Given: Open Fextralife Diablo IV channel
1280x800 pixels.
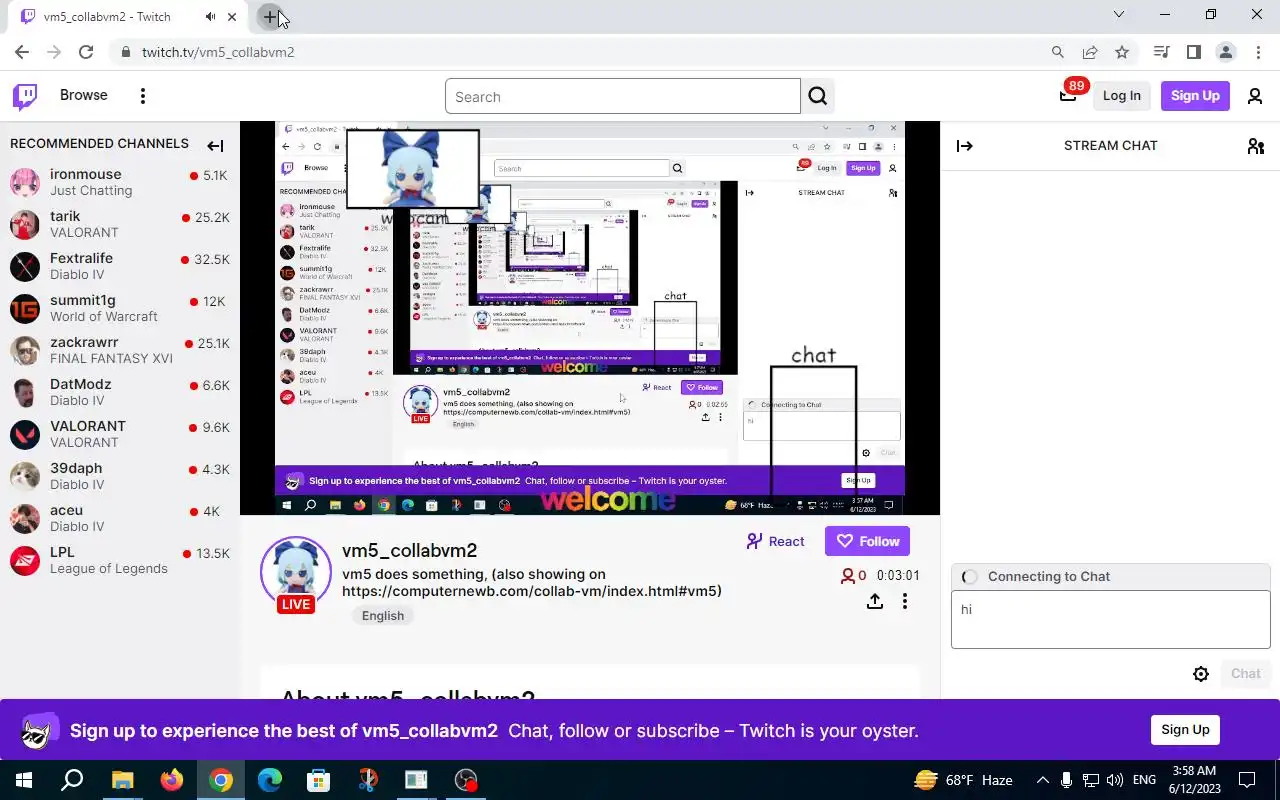Looking at the screenshot, I should pos(120,266).
